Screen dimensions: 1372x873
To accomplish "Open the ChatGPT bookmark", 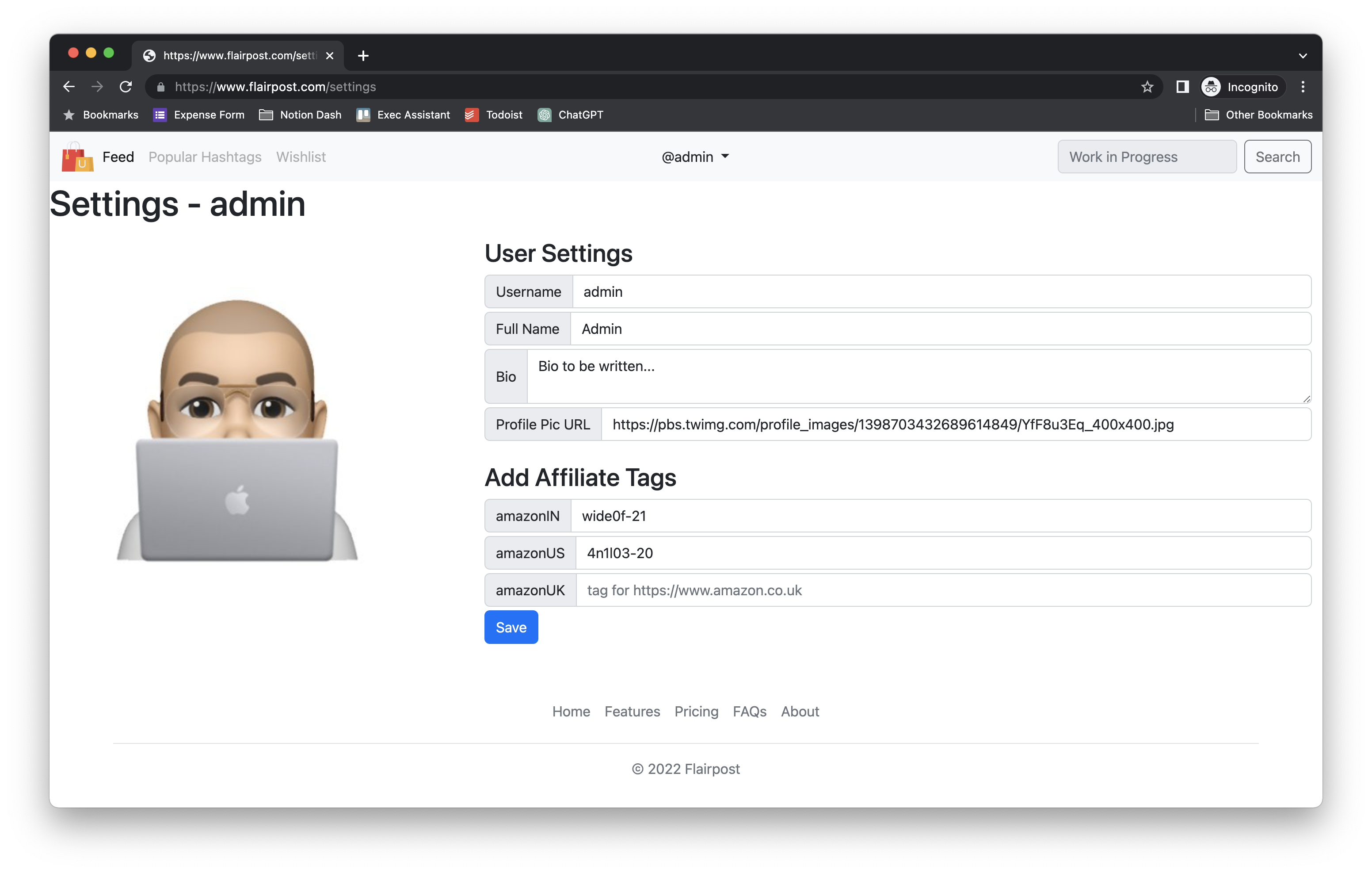I will (570, 115).
